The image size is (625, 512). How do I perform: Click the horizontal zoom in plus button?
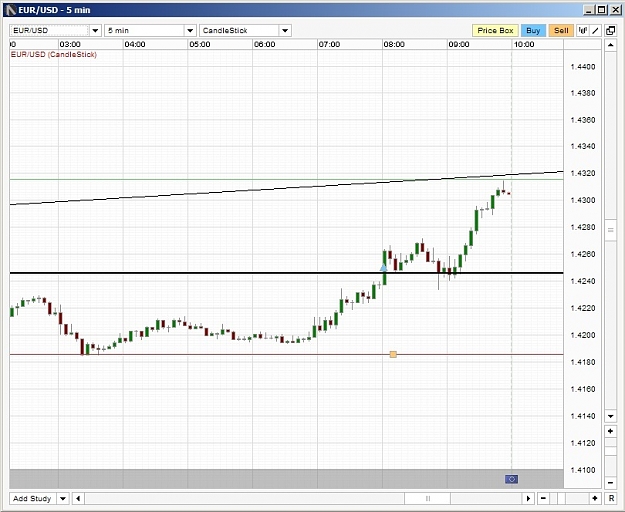pyautogui.click(x=595, y=498)
